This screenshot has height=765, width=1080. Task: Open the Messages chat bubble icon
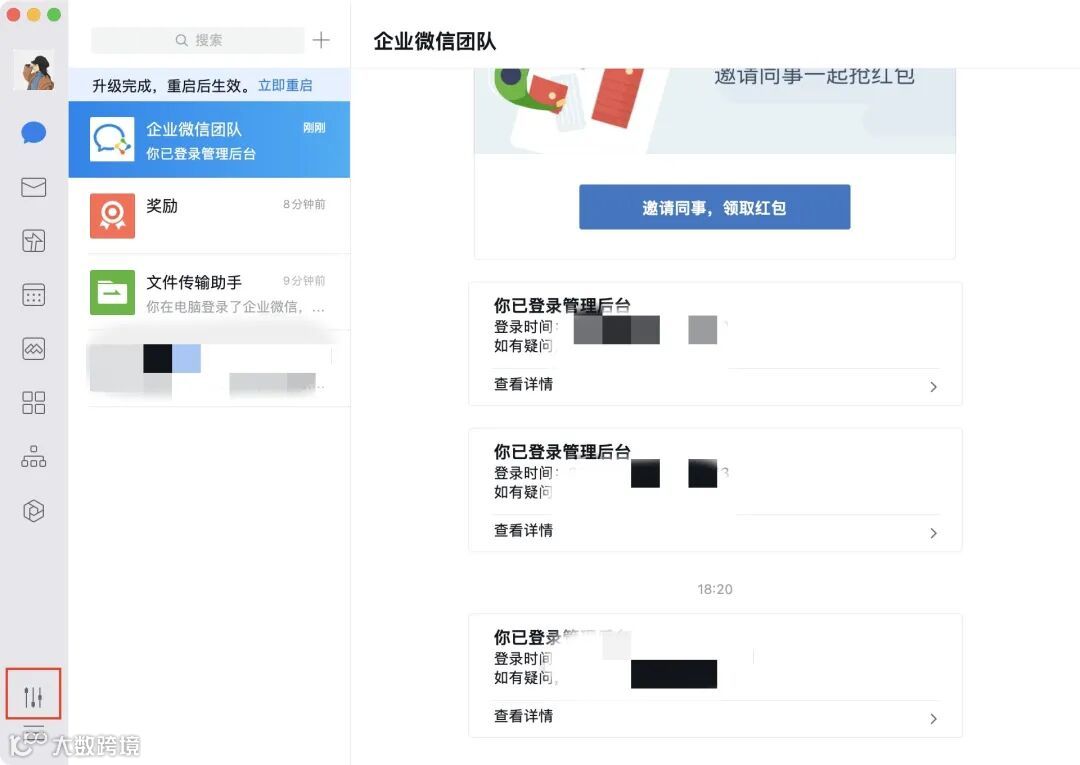[34, 133]
